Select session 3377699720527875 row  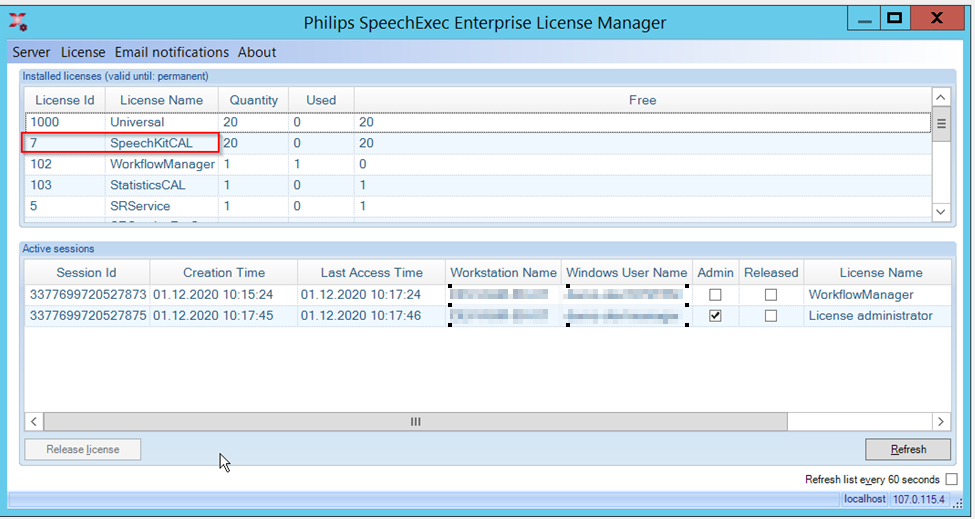[x=488, y=316]
